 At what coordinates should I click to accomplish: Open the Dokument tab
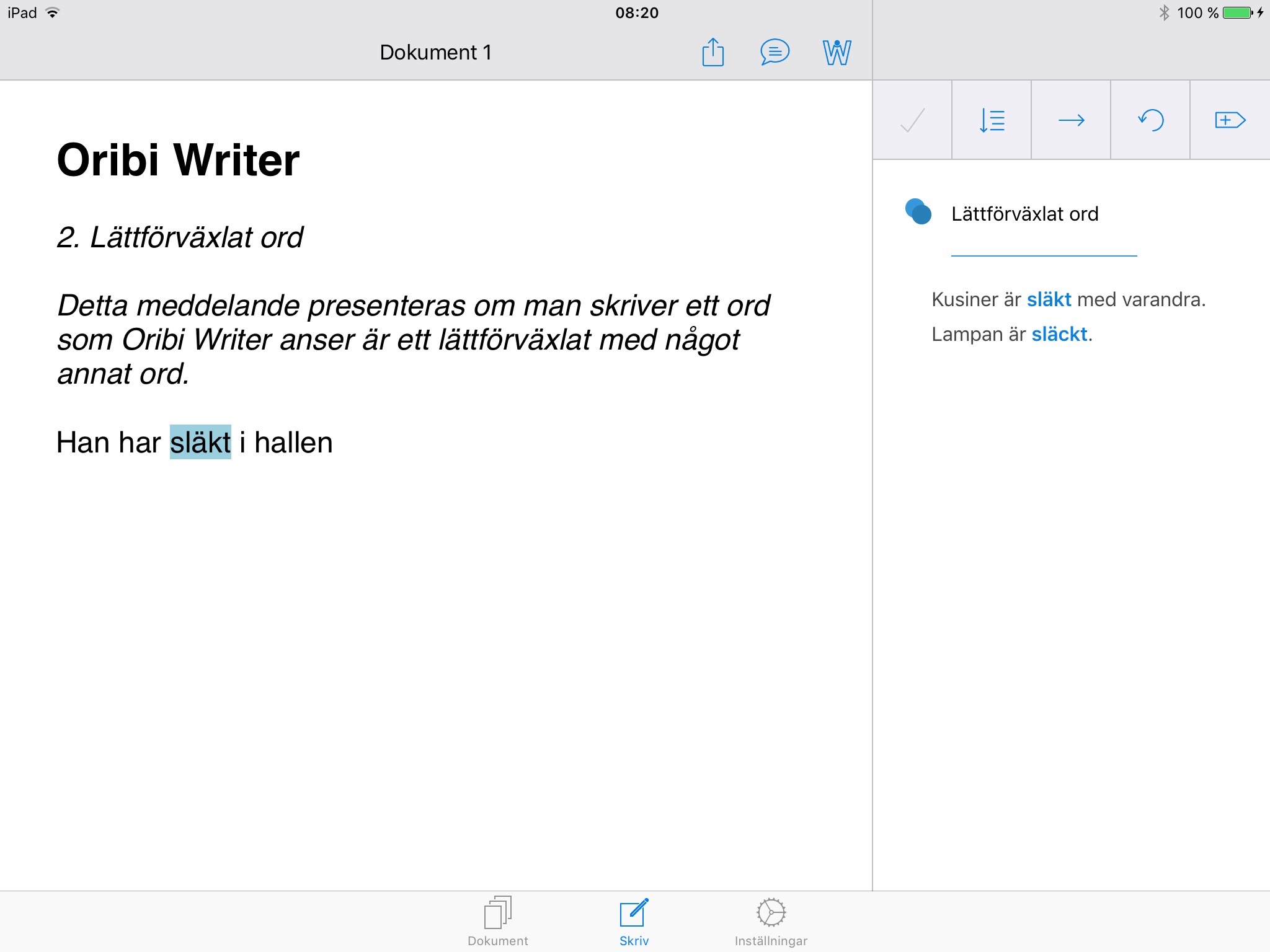pyautogui.click(x=498, y=922)
